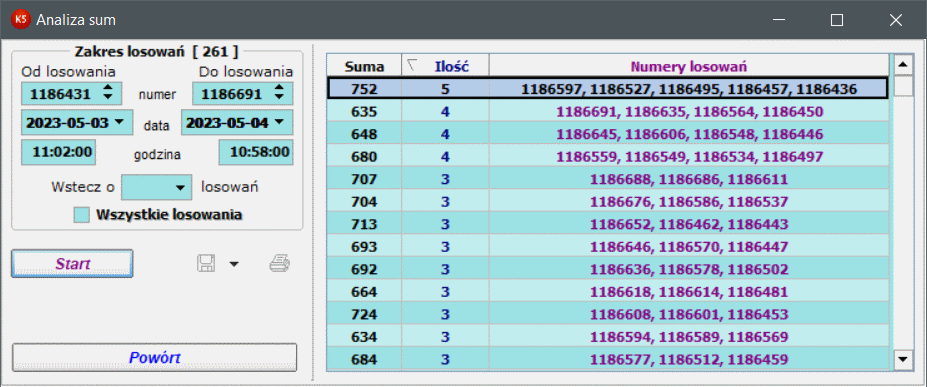Image resolution: width=927 pixels, height=387 pixels.
Task: Click draws 1186652, 1186462, 1186443
Action: [689, 224]
